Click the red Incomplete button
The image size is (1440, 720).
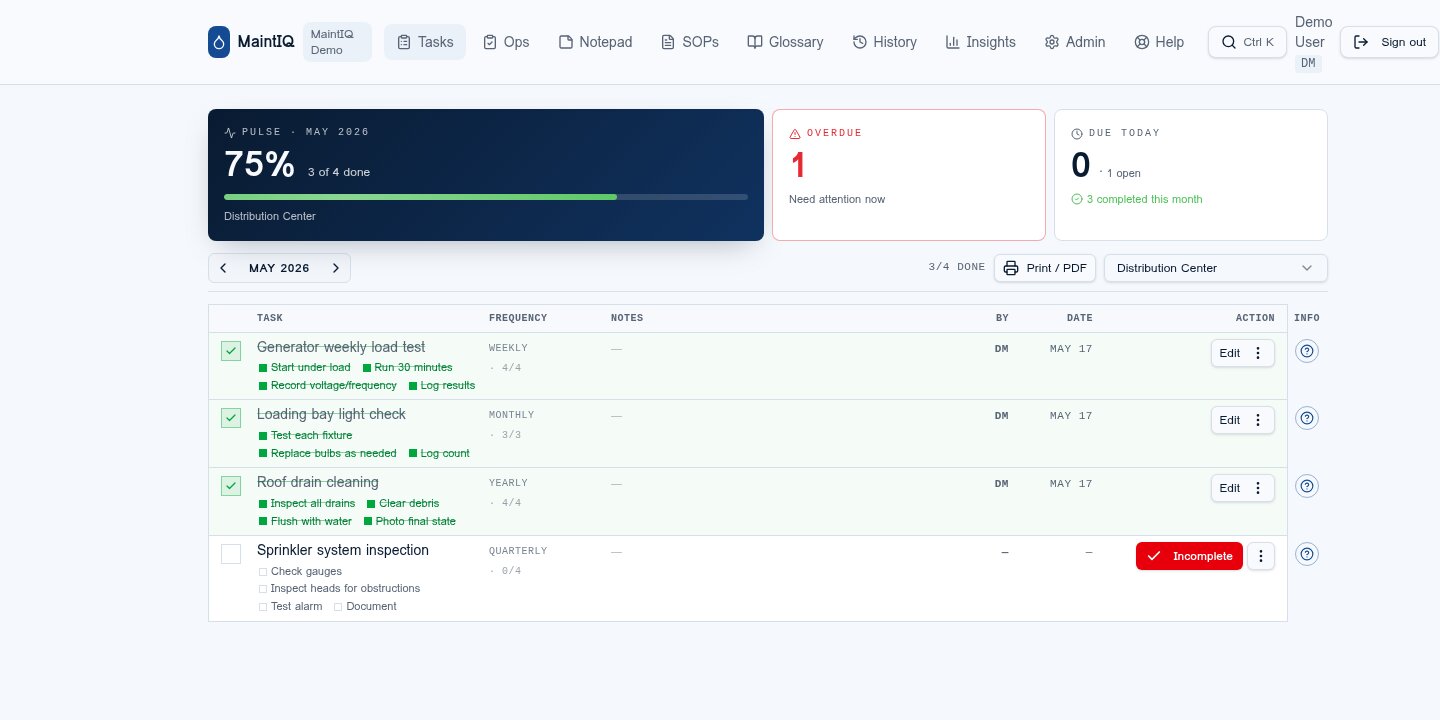pos(1189,556)
